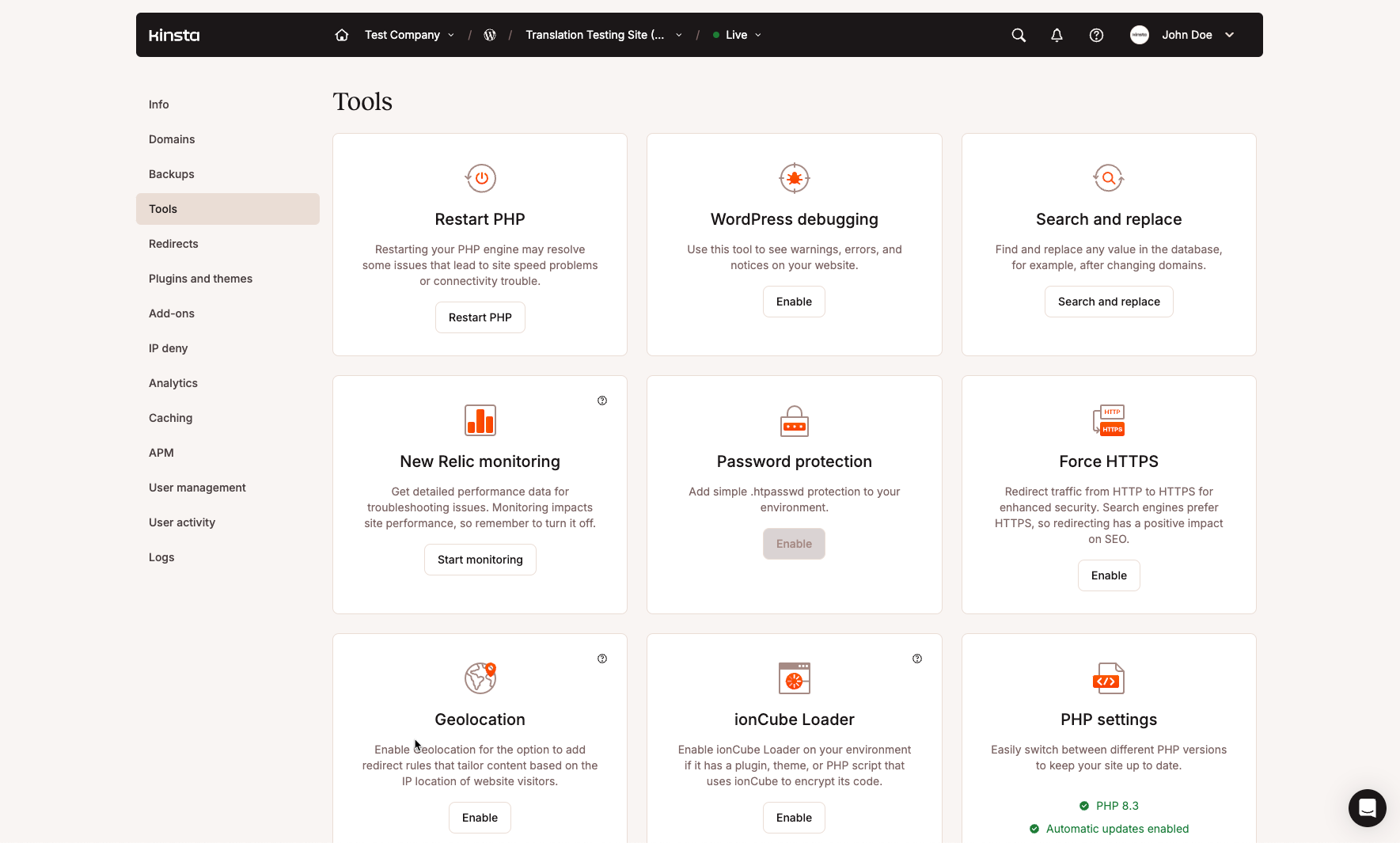Image resolution: width=1400 pixels, height=843 pixels.
Task: Enable Geolocation
Action: pos(480,818)
